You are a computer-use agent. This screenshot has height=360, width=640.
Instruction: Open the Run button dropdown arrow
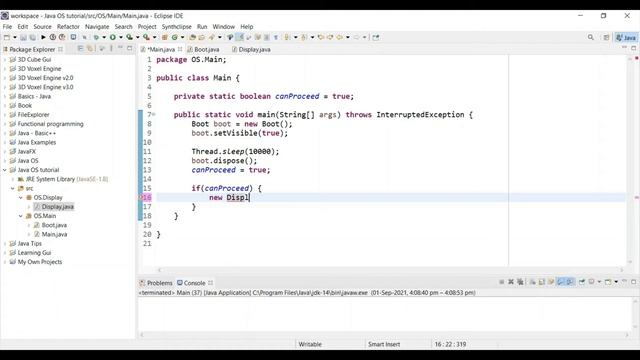pos(121,37)
